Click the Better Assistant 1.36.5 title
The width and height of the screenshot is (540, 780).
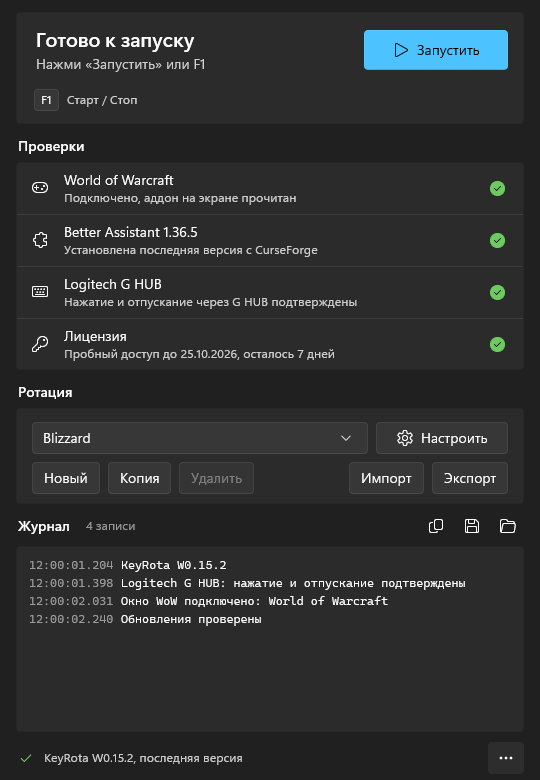point(131,232)
